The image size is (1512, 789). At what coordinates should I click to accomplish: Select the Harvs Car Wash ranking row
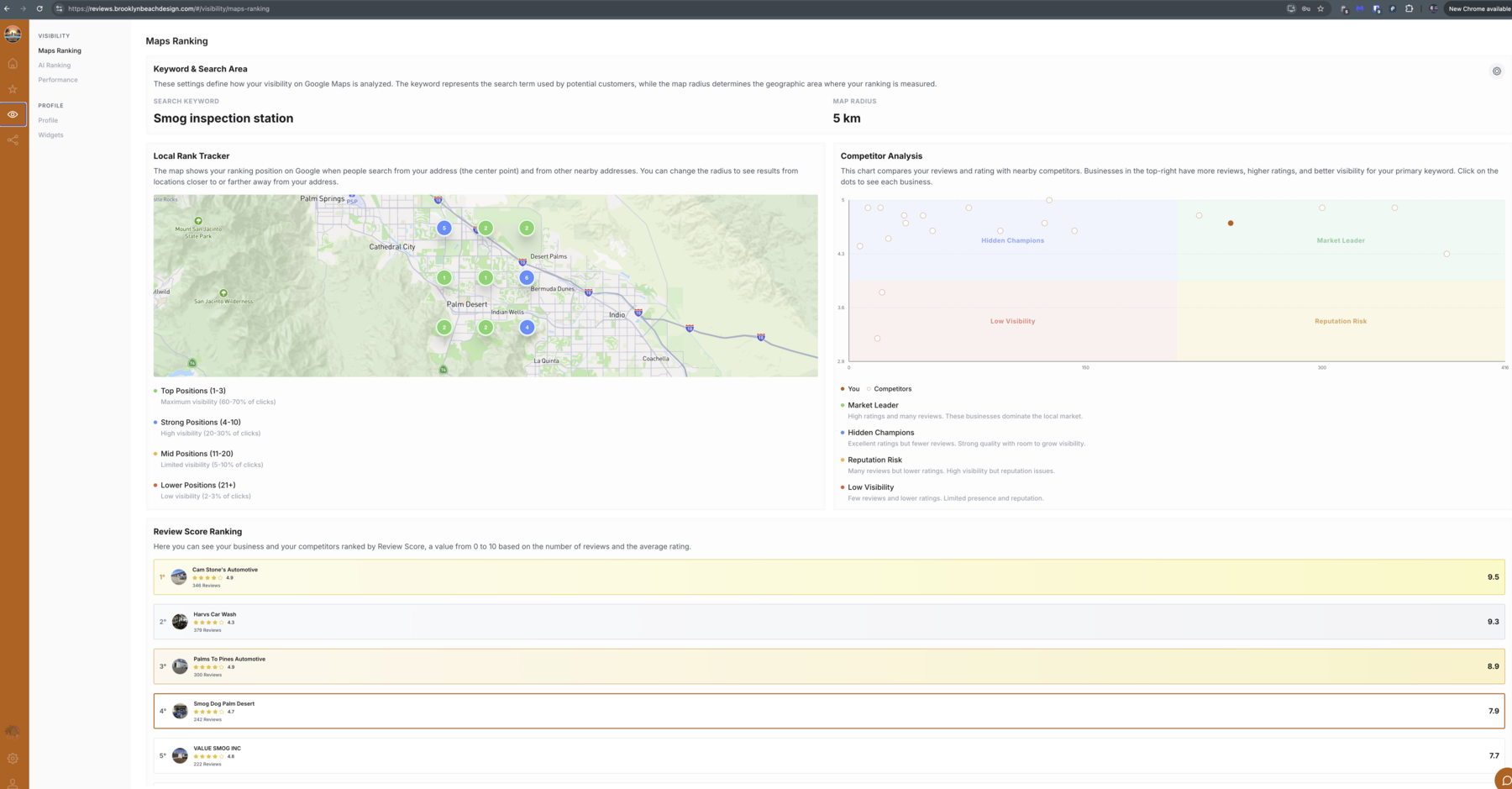point(829,622)
